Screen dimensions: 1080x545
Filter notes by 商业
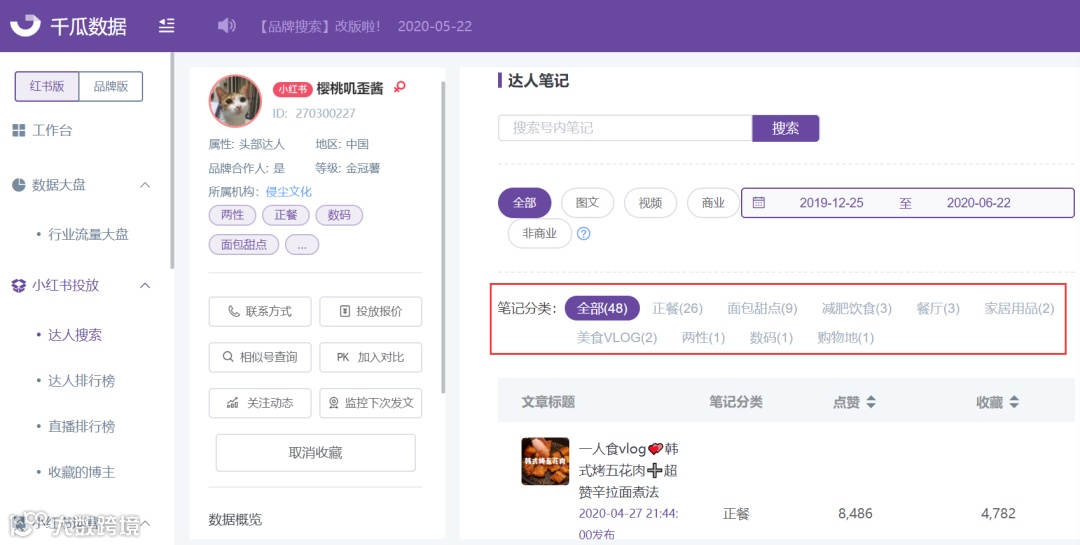713,203
